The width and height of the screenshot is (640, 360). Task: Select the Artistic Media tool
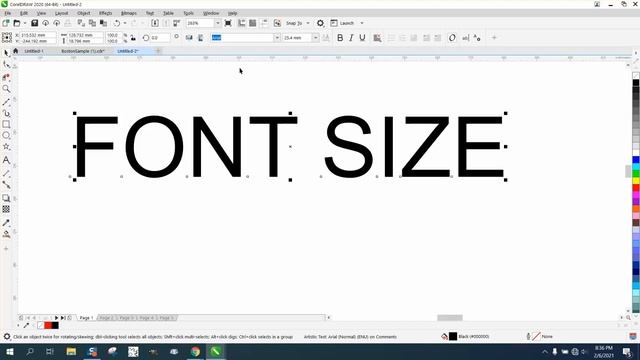(6, 113)
